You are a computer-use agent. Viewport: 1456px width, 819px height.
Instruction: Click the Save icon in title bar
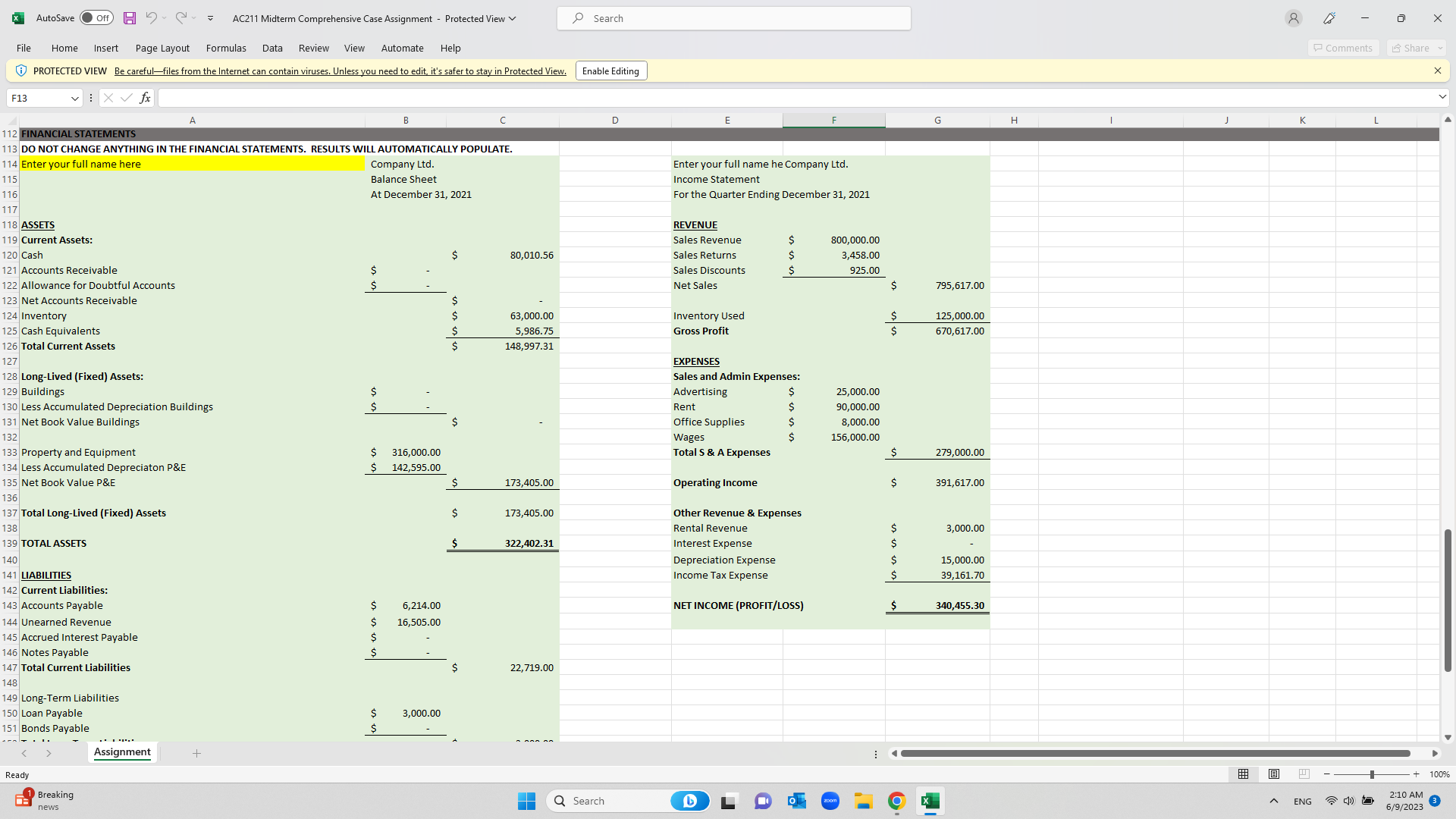point(130,18)
